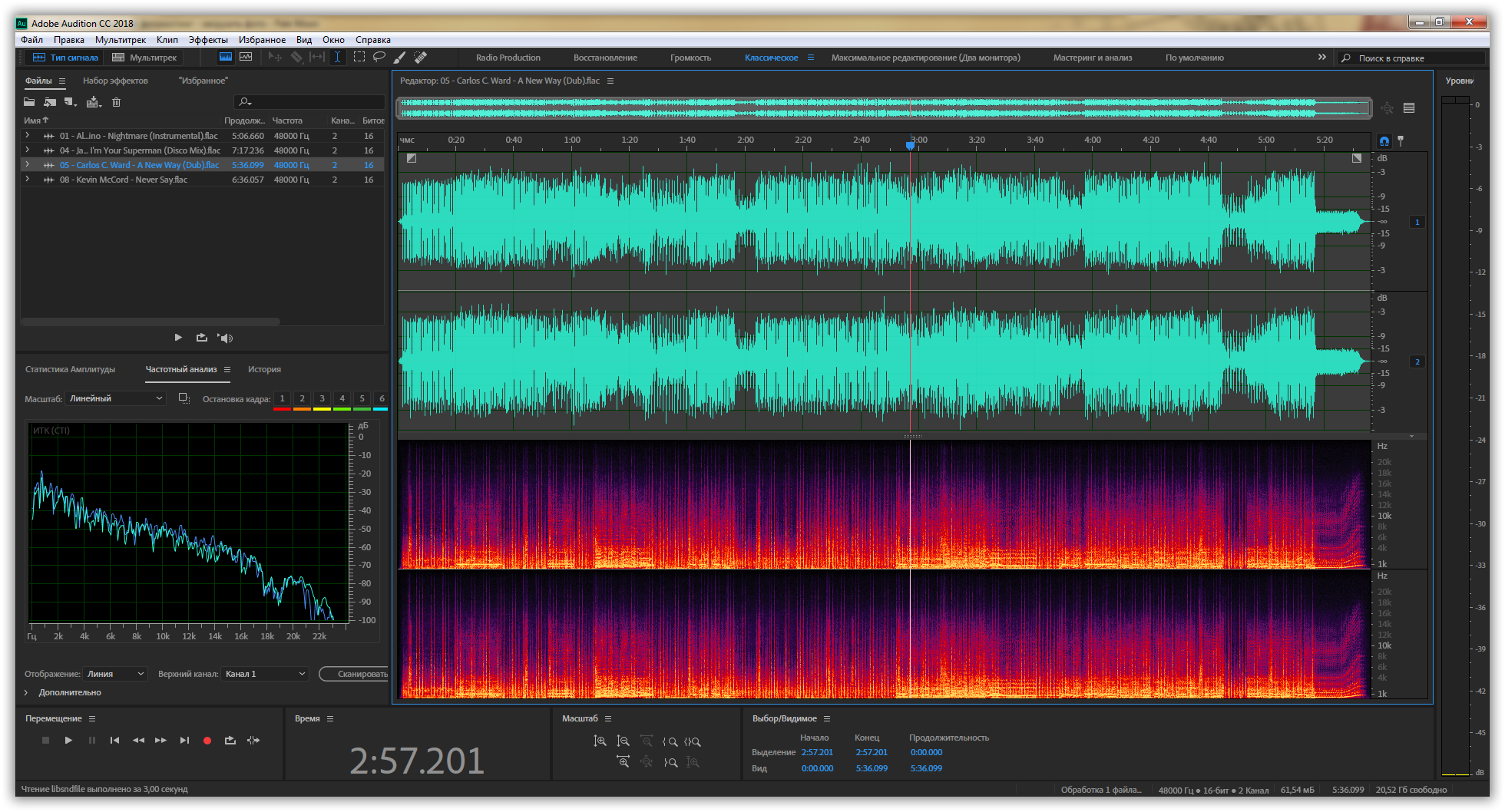1505x812 pixels.
Task: Open the Мультитрек menu
Action: tap(121, 40)
